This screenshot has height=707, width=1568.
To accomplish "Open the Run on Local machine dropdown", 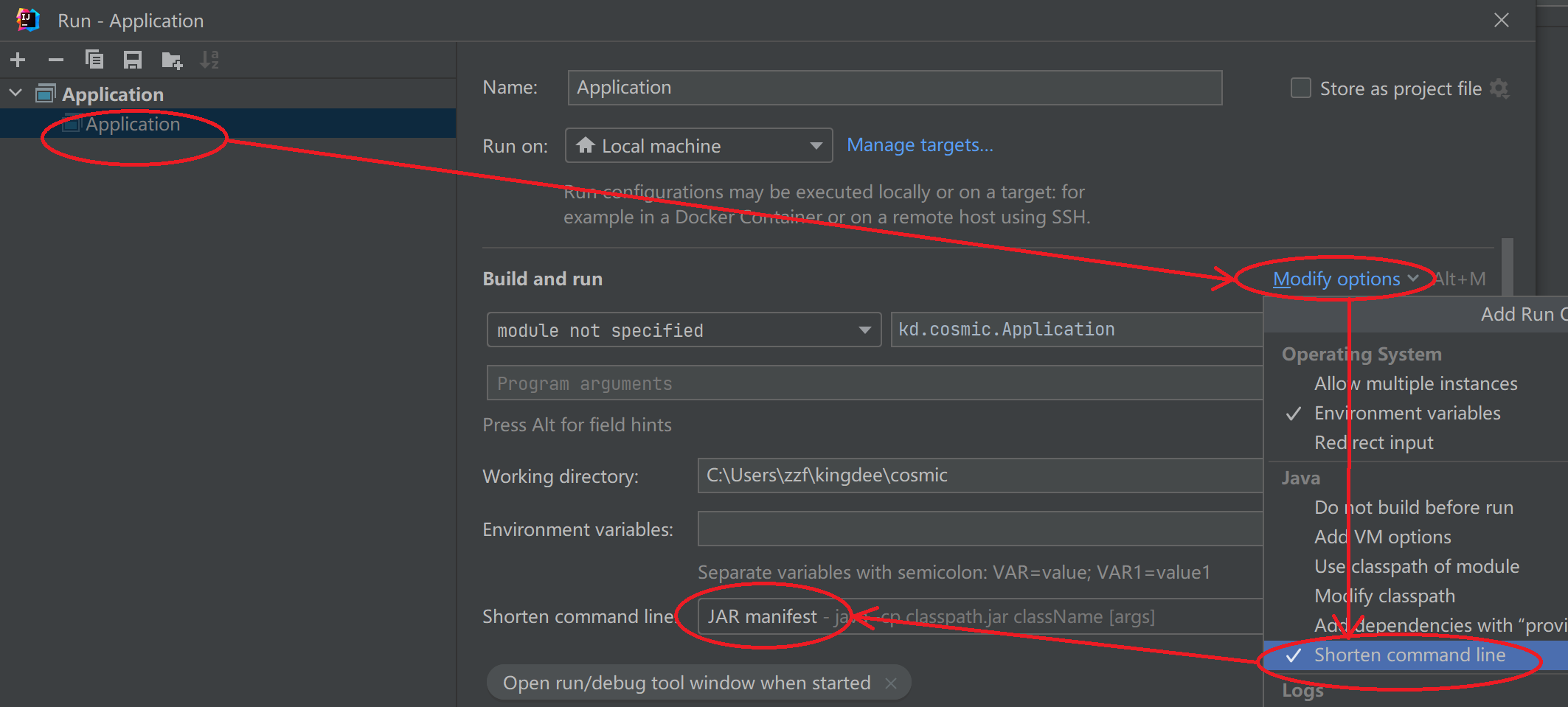I will pos(698,146).
